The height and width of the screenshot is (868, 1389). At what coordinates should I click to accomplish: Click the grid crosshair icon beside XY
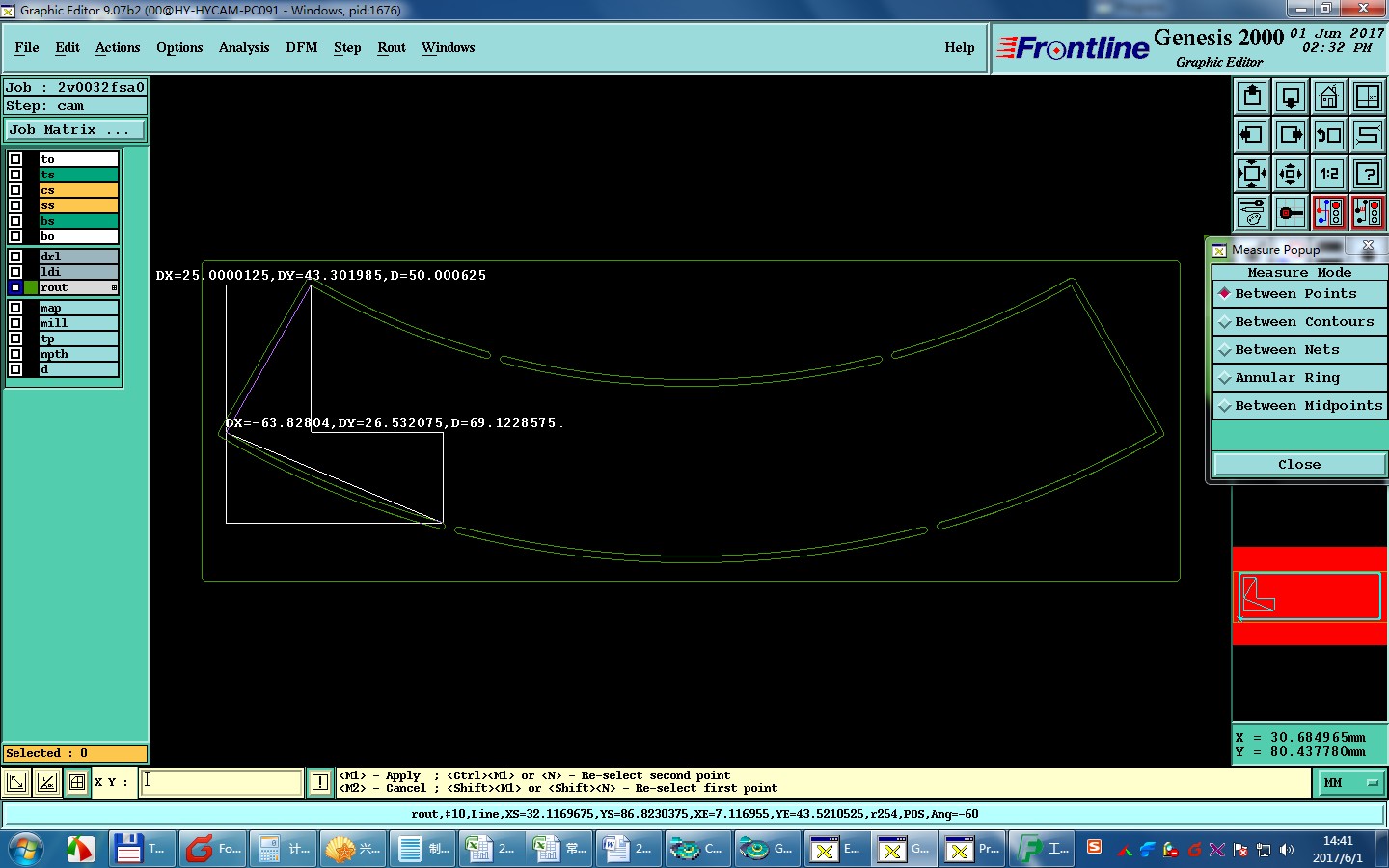(x=77, y=782)
